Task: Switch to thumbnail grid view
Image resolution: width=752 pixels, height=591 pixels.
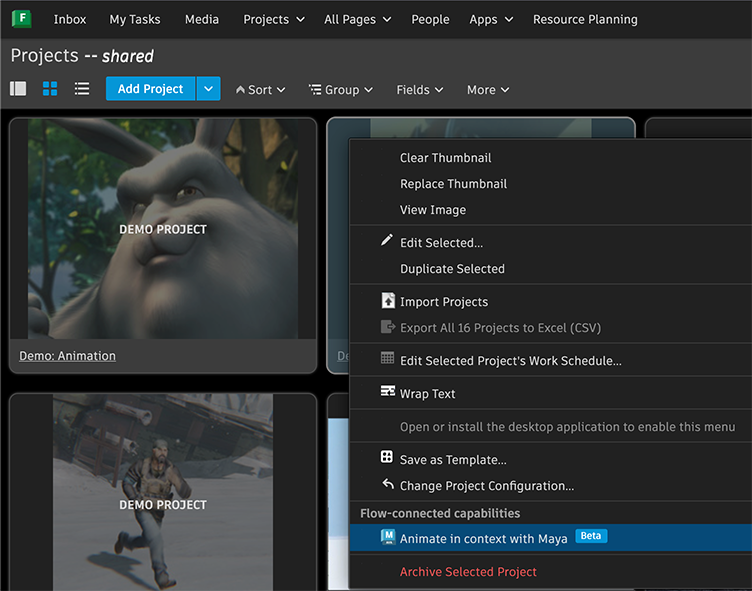Action: (x=50, y=89)
